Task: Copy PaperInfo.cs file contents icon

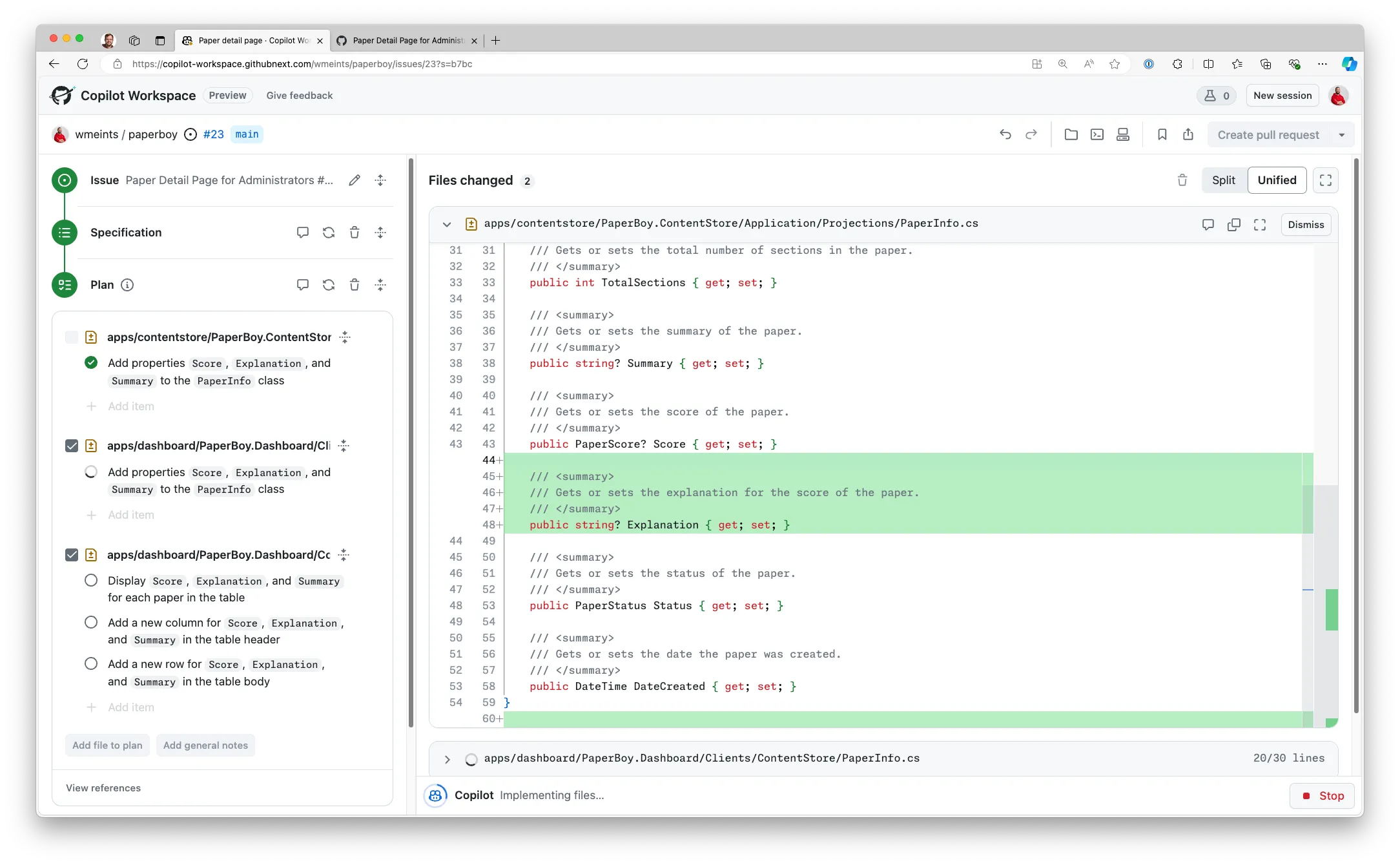Action: [1234, 225]
